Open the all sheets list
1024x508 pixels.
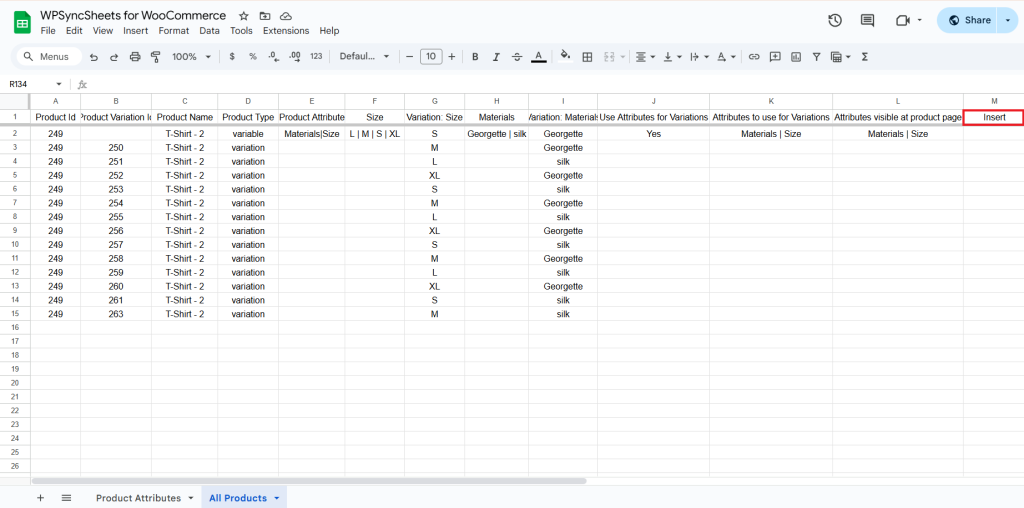coord(66,498)
